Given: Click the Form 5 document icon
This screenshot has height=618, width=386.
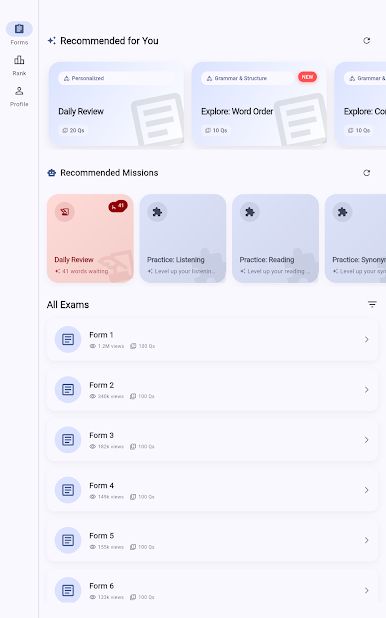Looking at the screenshot, I should pyautogui.click(x=68, y=540).
